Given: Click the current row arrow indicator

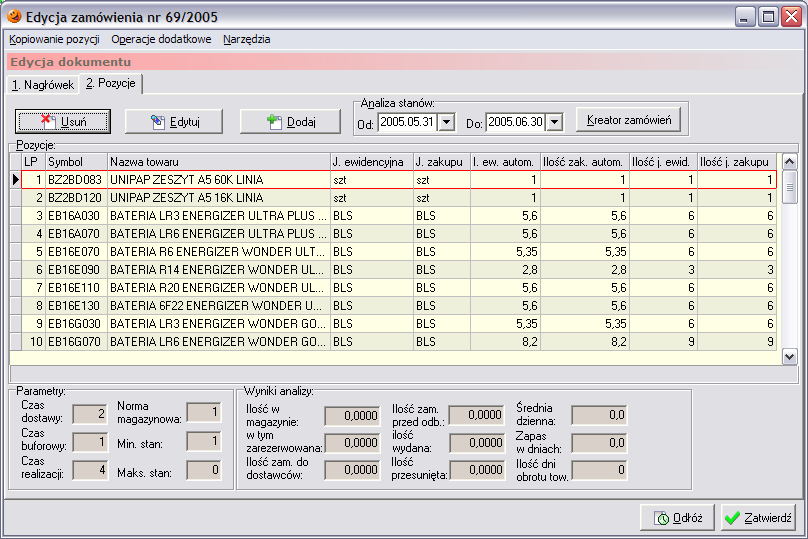Looking at the screenshot, I should pos(15,179).
